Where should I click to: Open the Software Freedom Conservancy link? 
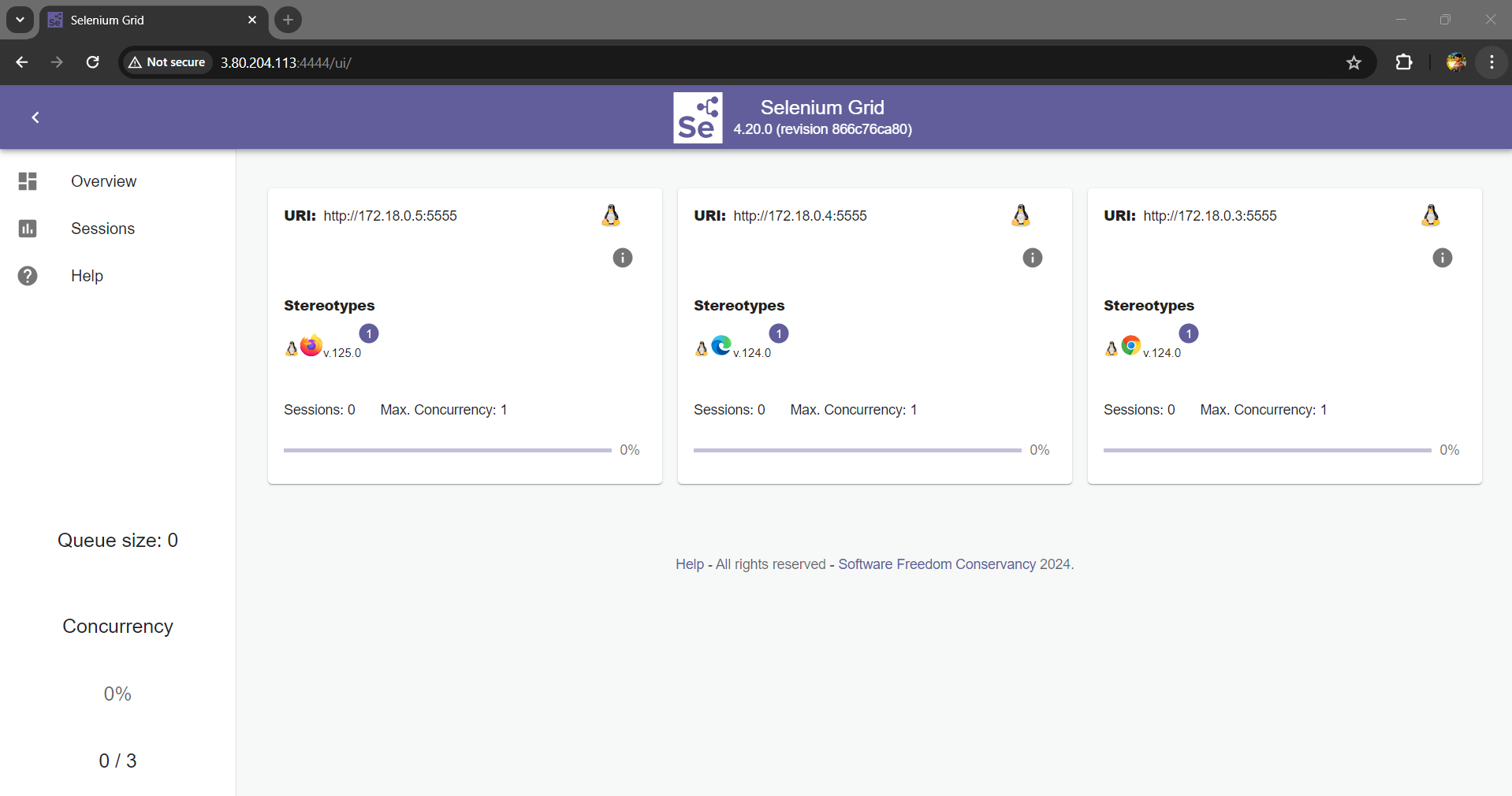(x=937, y=564)
